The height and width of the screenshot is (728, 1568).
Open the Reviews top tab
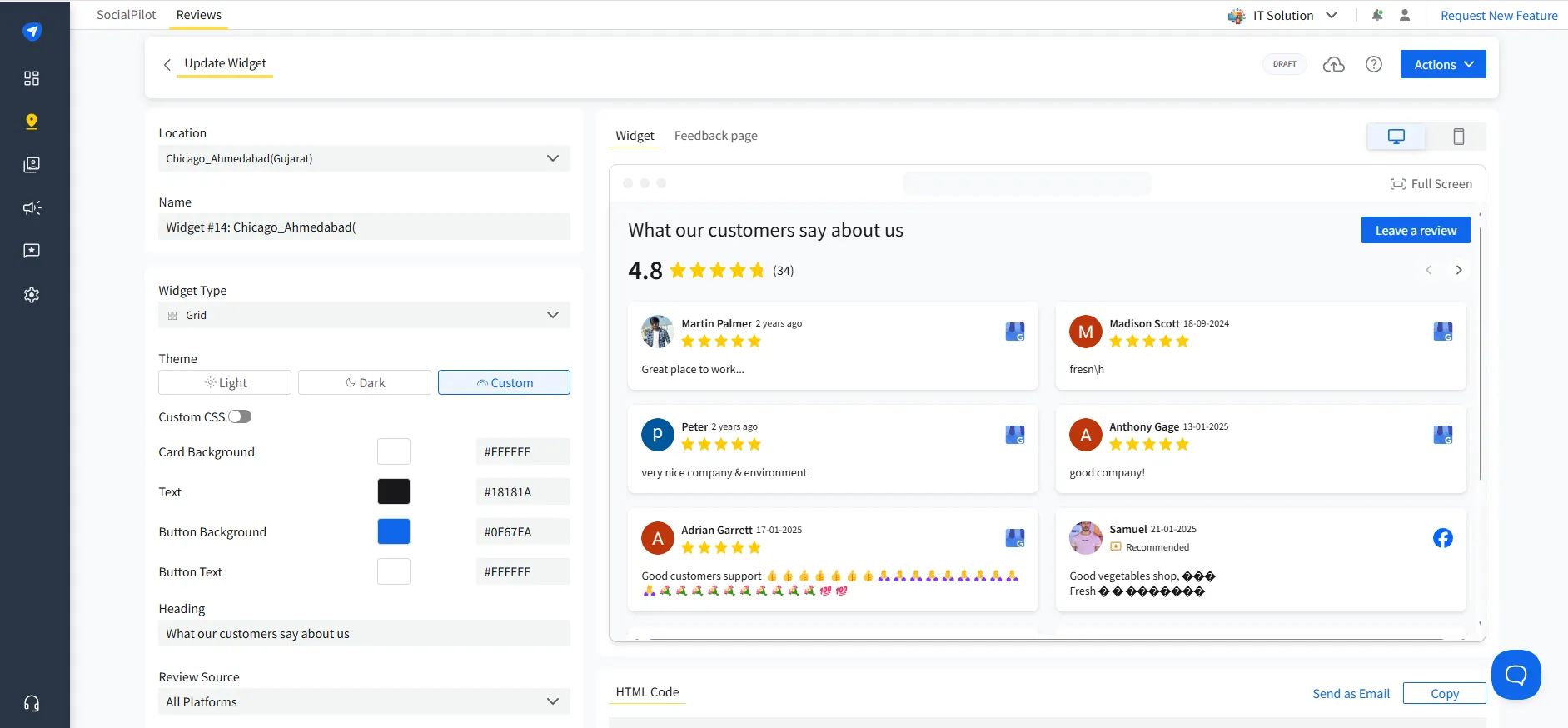pos(198,15)
